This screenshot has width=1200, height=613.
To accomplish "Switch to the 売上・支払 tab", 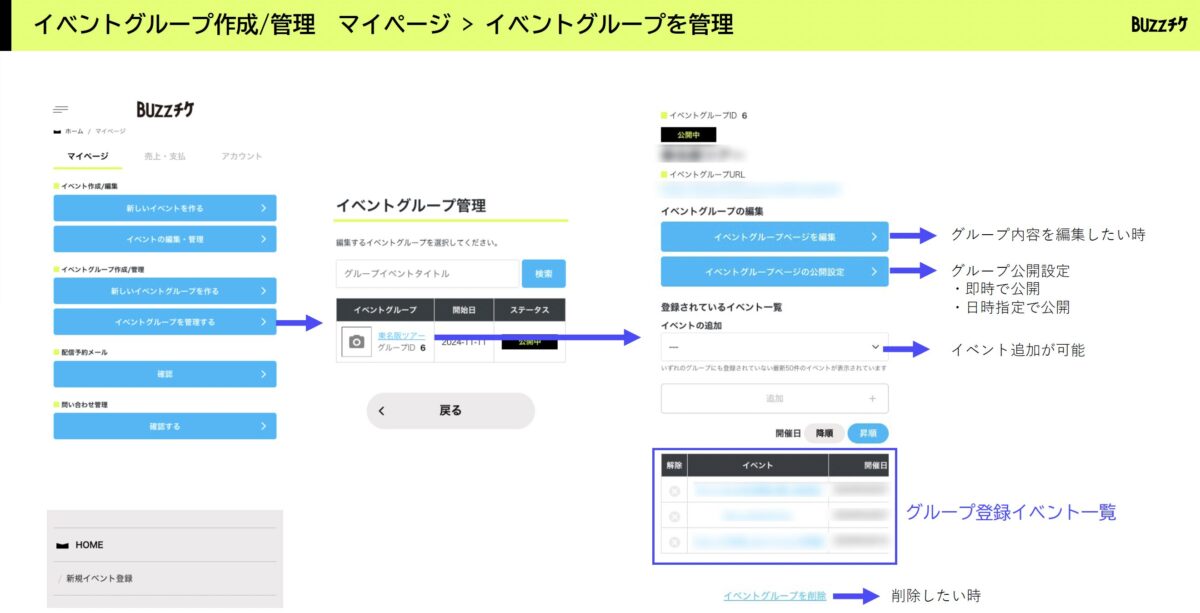I will coord(165,156).
